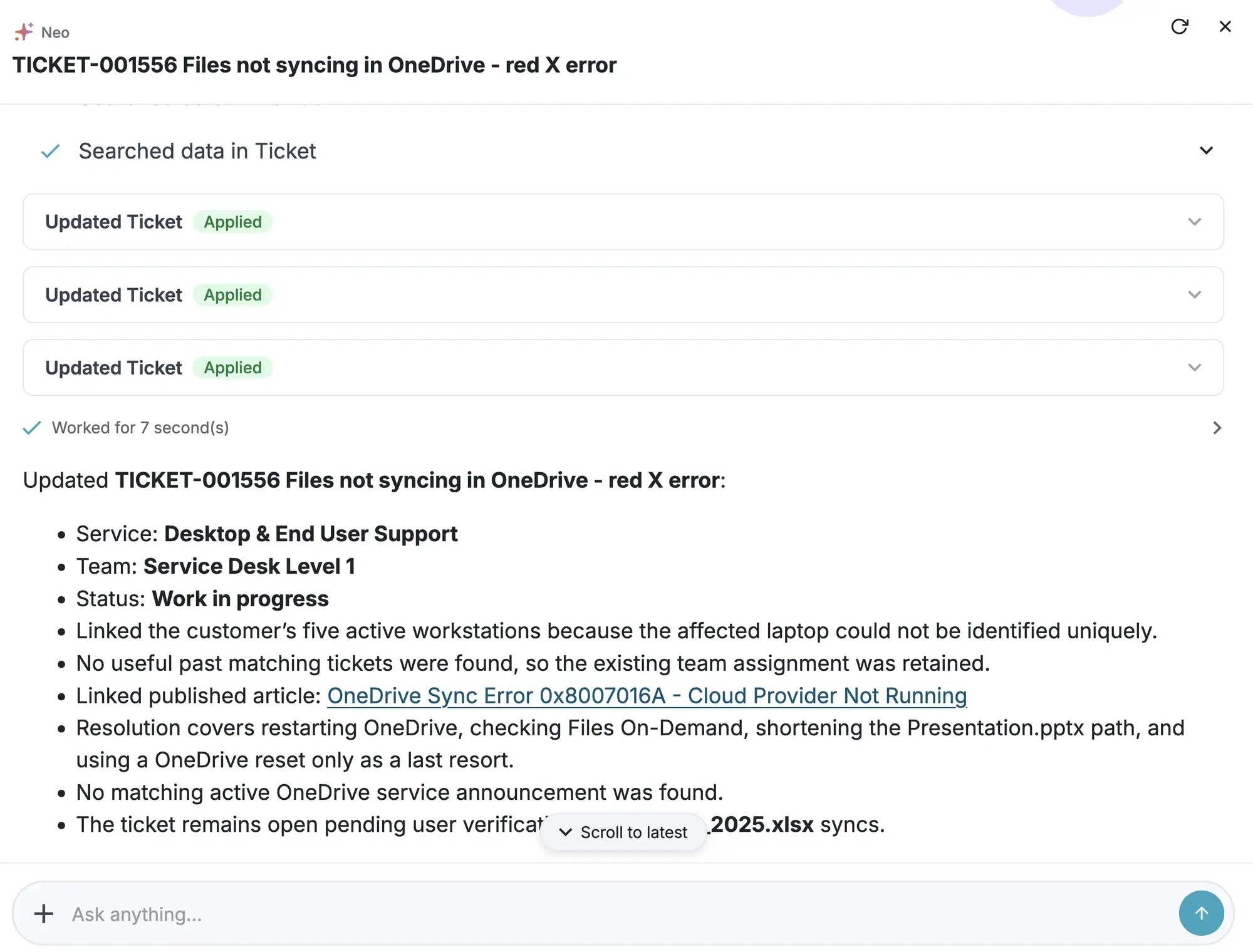Screen dimensions: 1253x952
Task: Click the line about five active workstations
Action: click(x=616, y=631)
